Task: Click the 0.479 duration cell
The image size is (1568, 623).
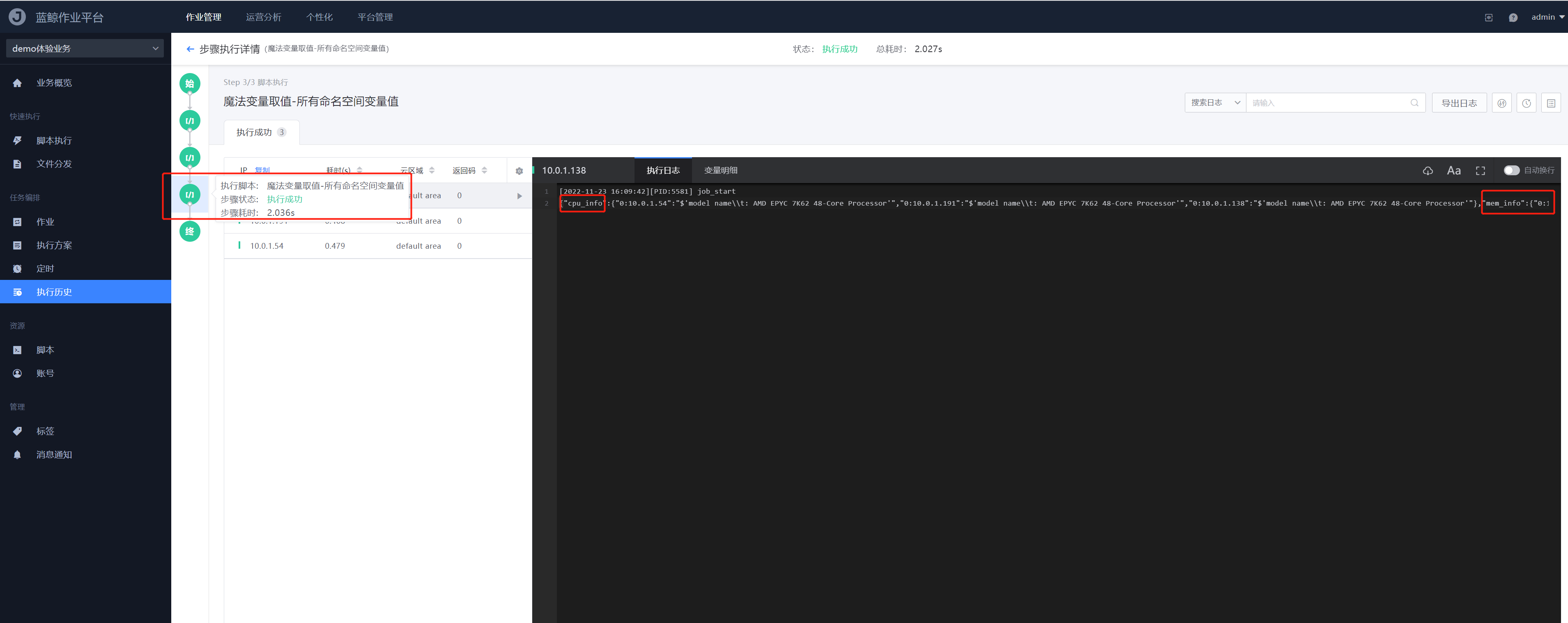Action: click(335, 246)
